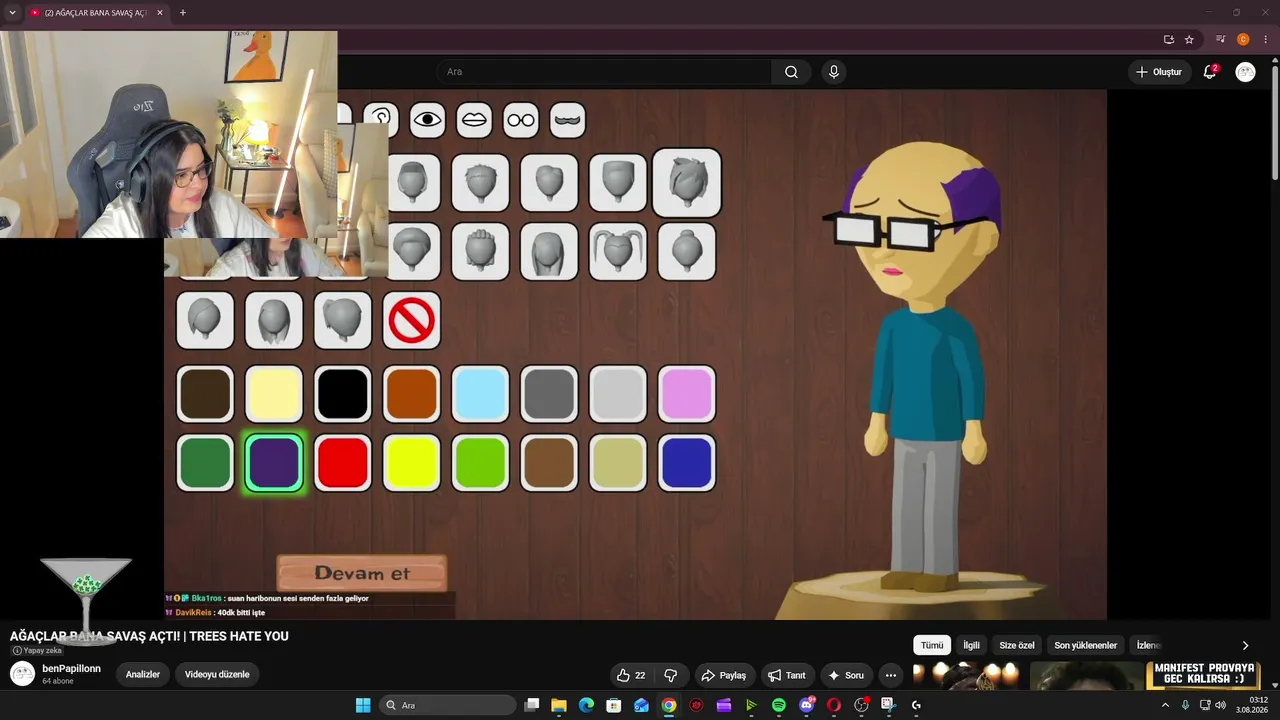Image resolution: width=1280 pixels, height=720 pixels.
Task: Pick the orange-brown hair color
Action: coord(411,394)
